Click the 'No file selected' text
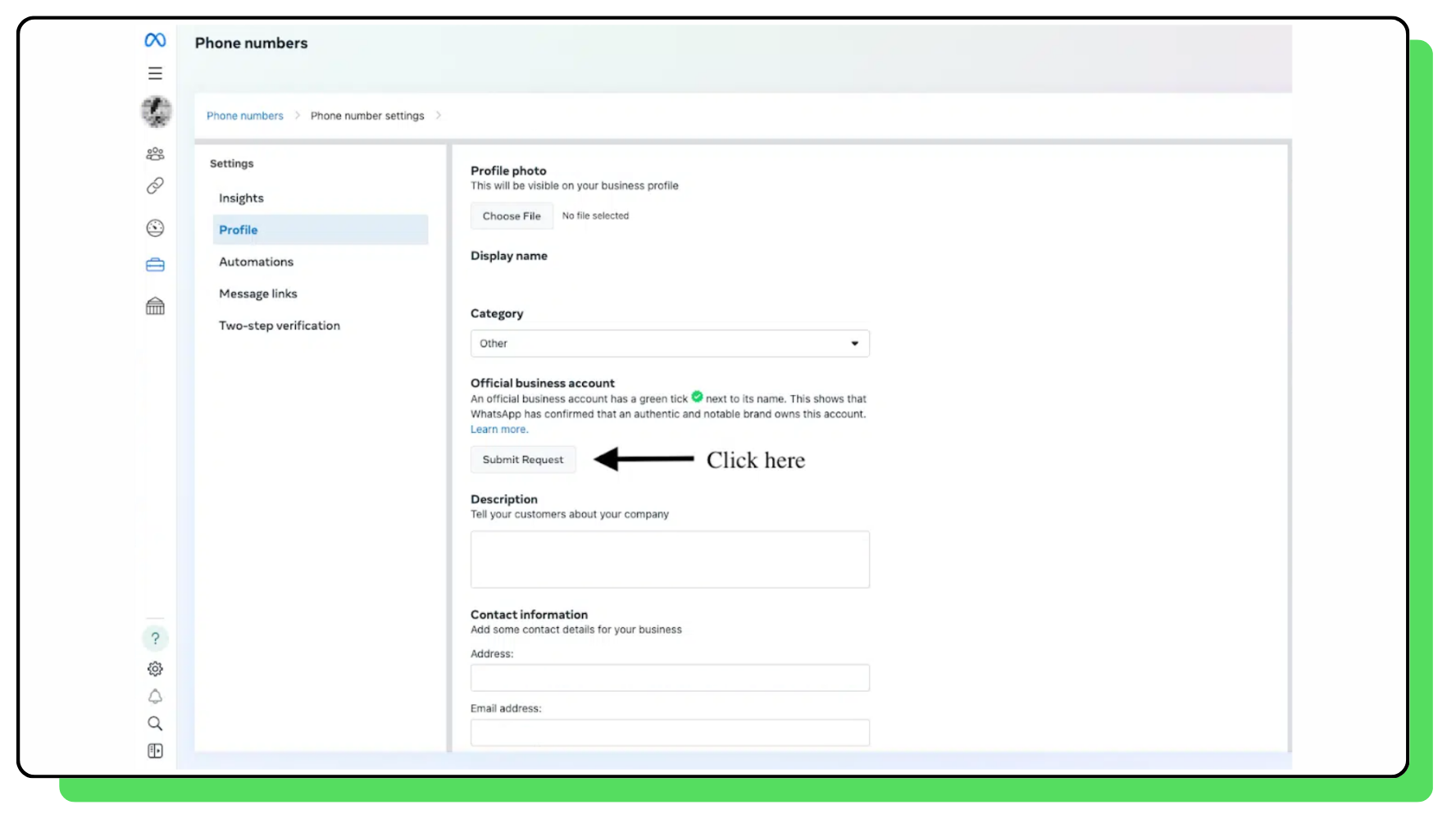Screen dimensions: 1456x823 click(x=595, y=216)
